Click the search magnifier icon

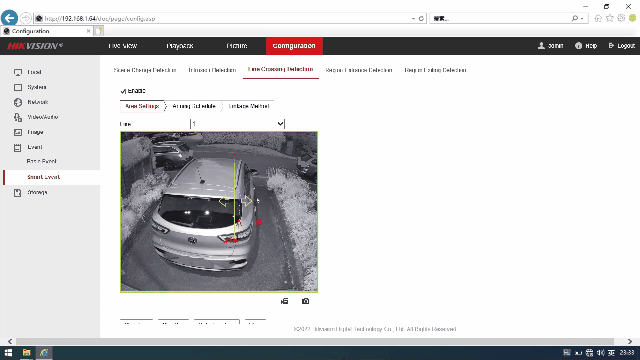pos(574,18)
